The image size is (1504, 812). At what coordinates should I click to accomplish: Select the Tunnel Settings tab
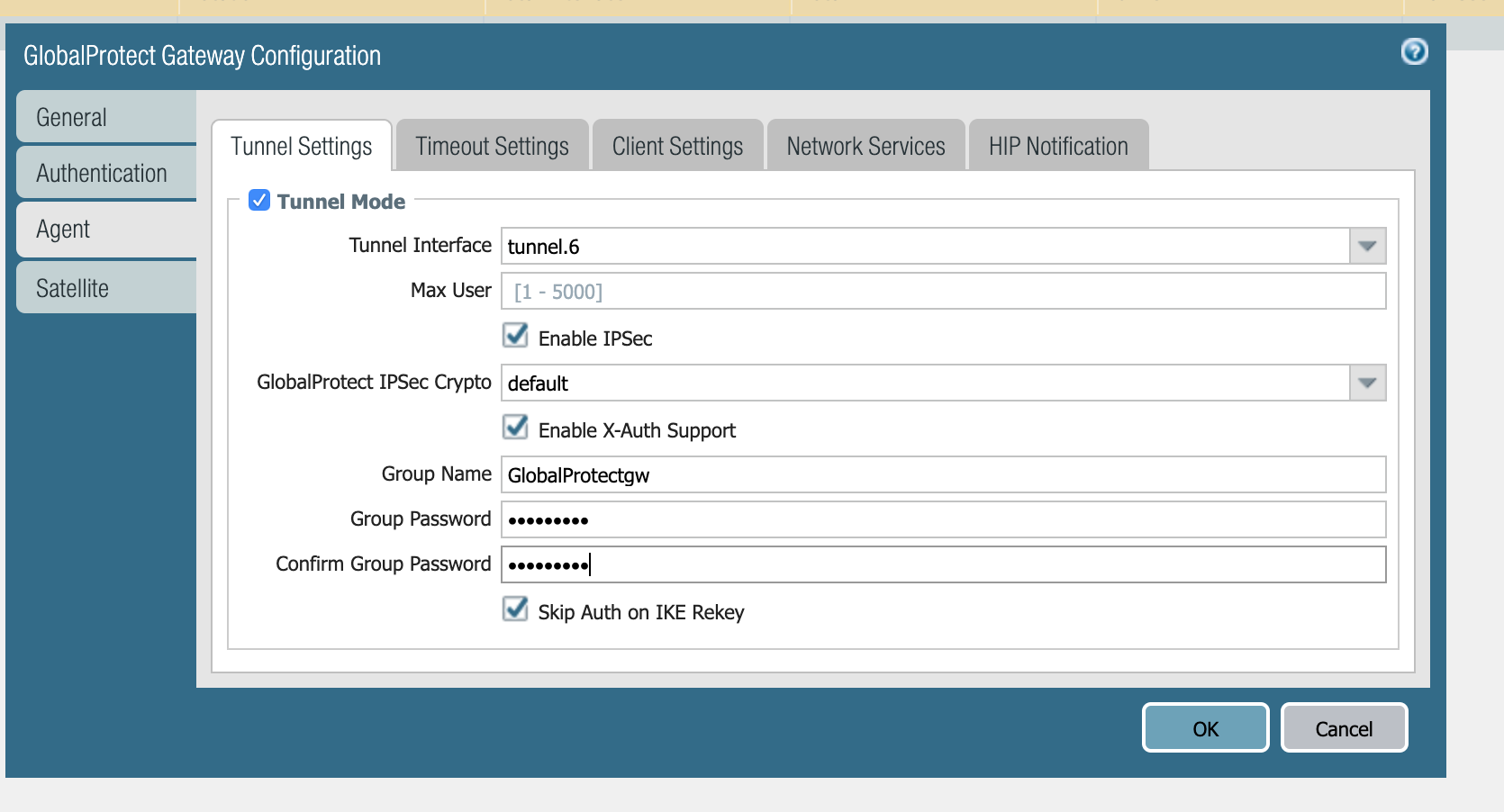click(302, 146)
